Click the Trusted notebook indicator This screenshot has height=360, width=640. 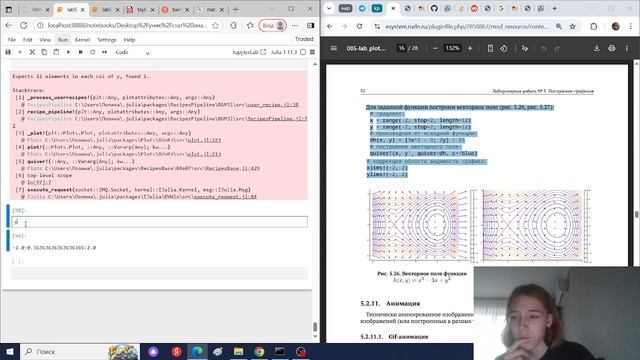(304, 39)
